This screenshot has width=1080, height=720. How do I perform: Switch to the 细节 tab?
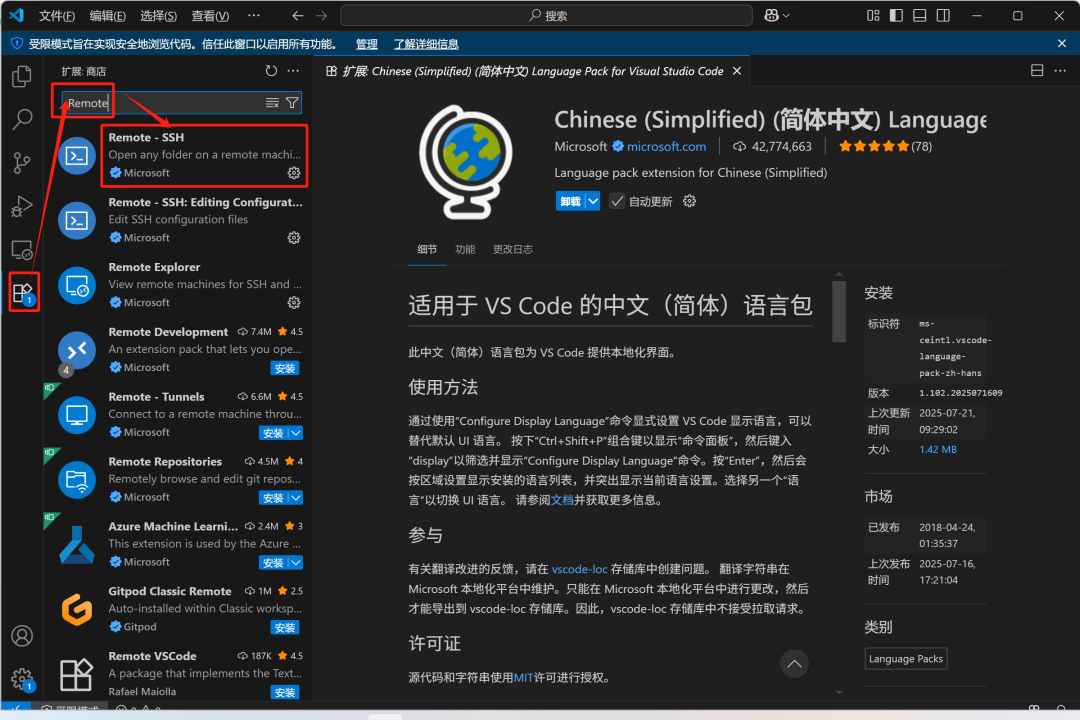[x=427, y=249]
